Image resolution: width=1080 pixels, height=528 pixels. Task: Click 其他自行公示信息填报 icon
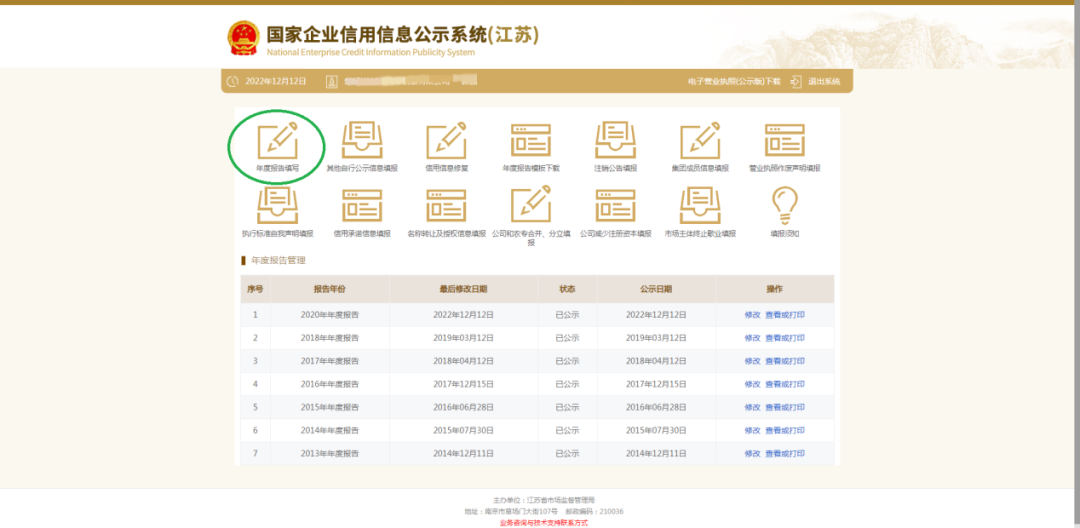point(362,141)
